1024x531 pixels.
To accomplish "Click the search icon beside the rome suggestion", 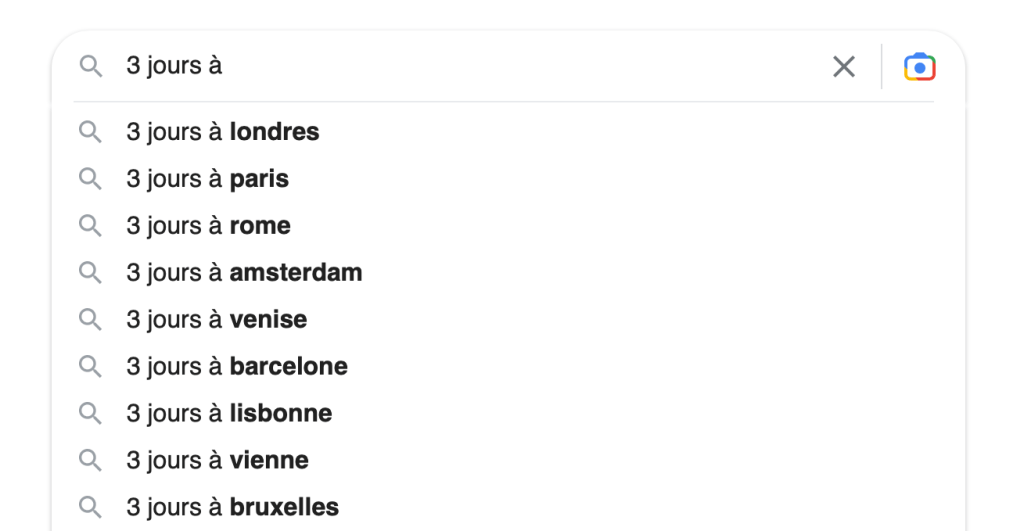I will tap(91, 226).
